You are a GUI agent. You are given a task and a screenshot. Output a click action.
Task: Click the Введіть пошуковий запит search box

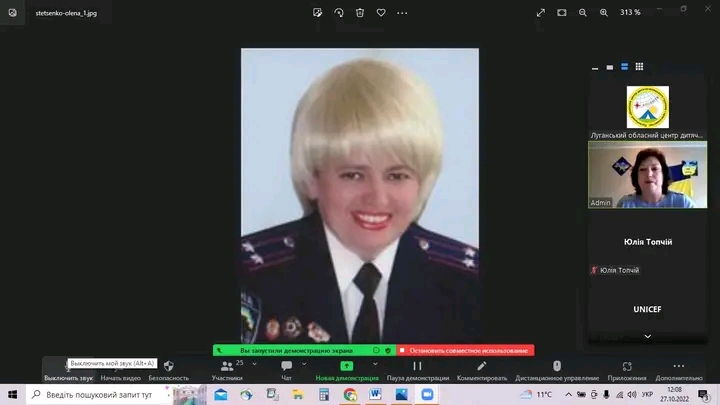pos(99,394)
